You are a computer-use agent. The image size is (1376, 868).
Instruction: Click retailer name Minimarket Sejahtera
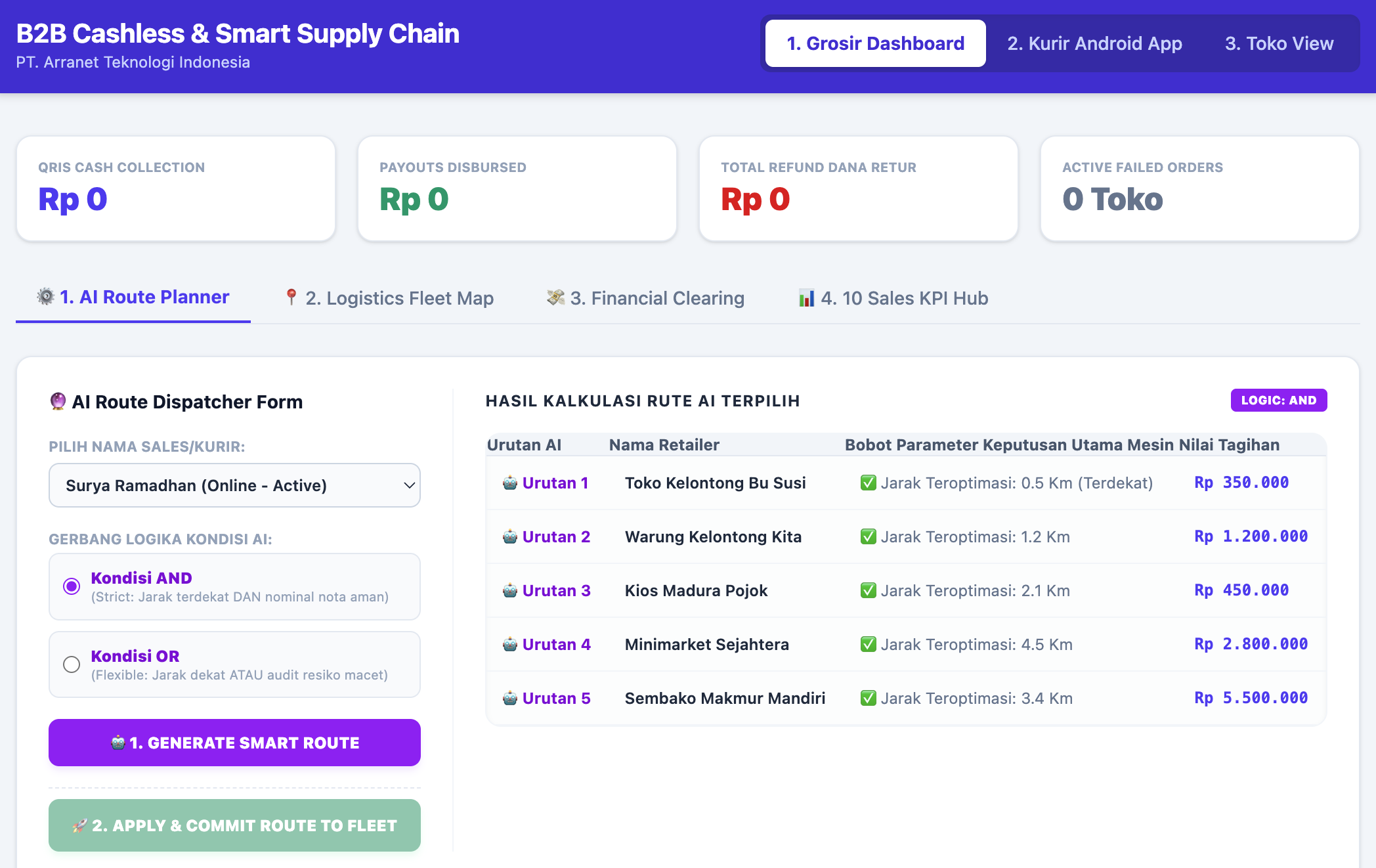[x=706, y=645]
